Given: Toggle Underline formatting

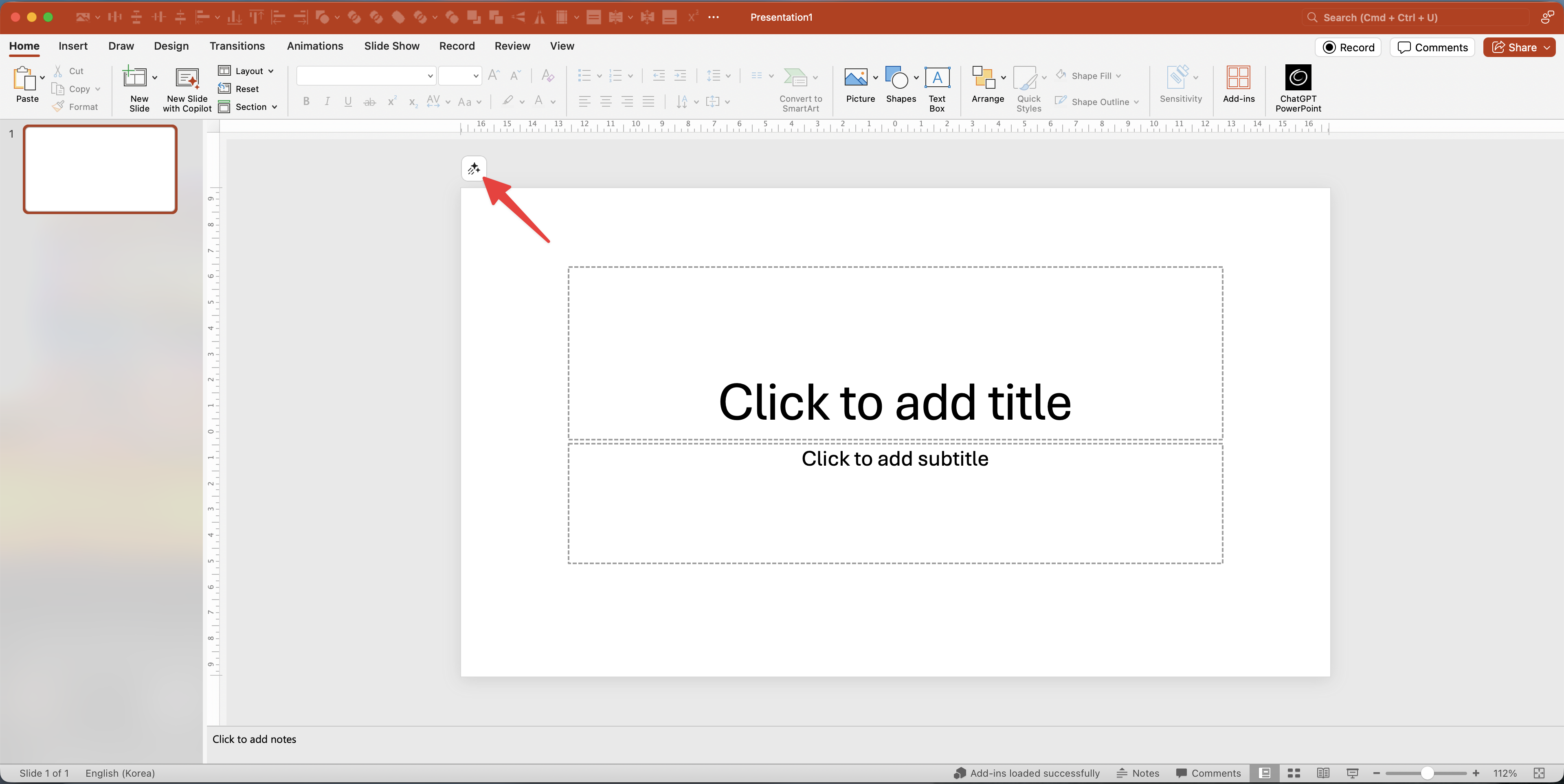Looking at the screenshot, I should coord(348,101).
